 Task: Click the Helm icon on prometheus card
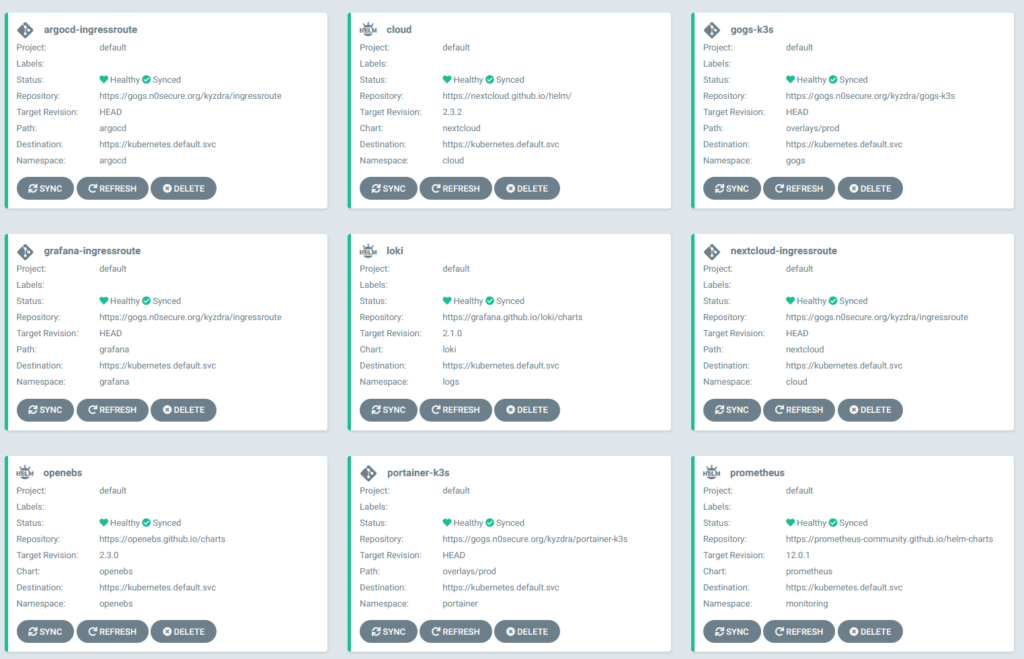click(x=712, y=472)
